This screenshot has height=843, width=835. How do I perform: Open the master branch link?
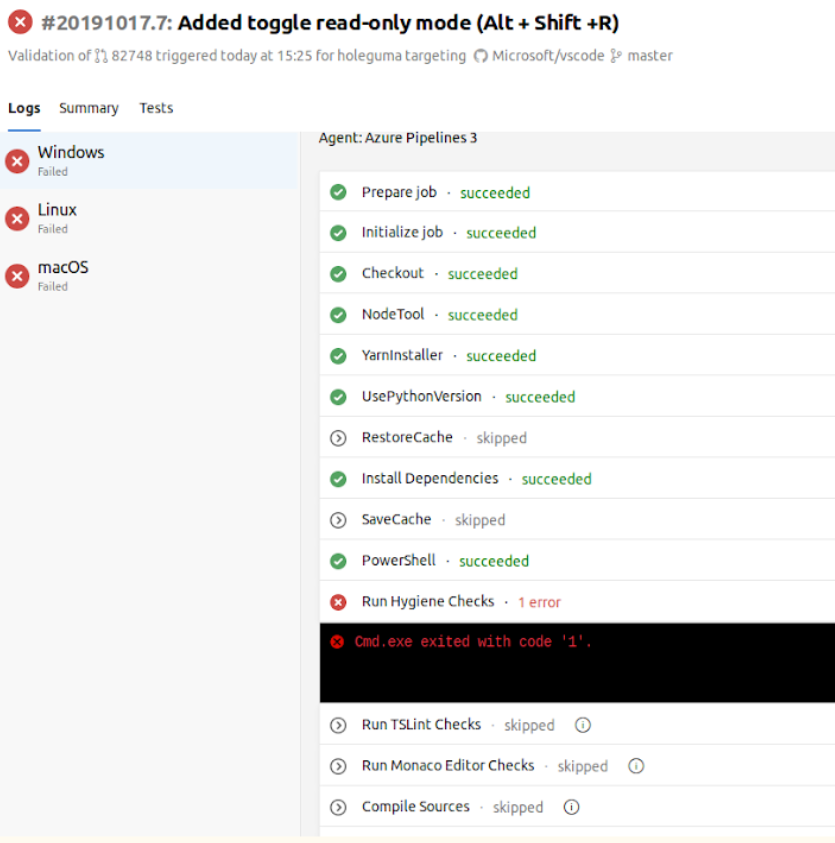point(650,56)
